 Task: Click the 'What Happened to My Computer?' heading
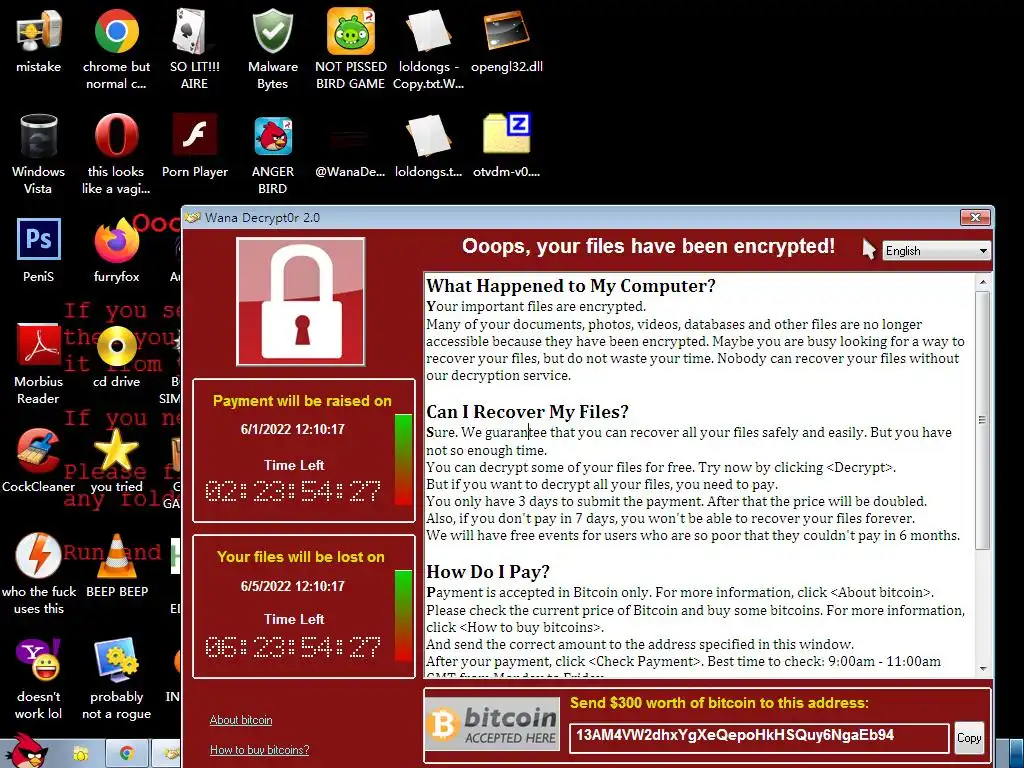[571, 286]
